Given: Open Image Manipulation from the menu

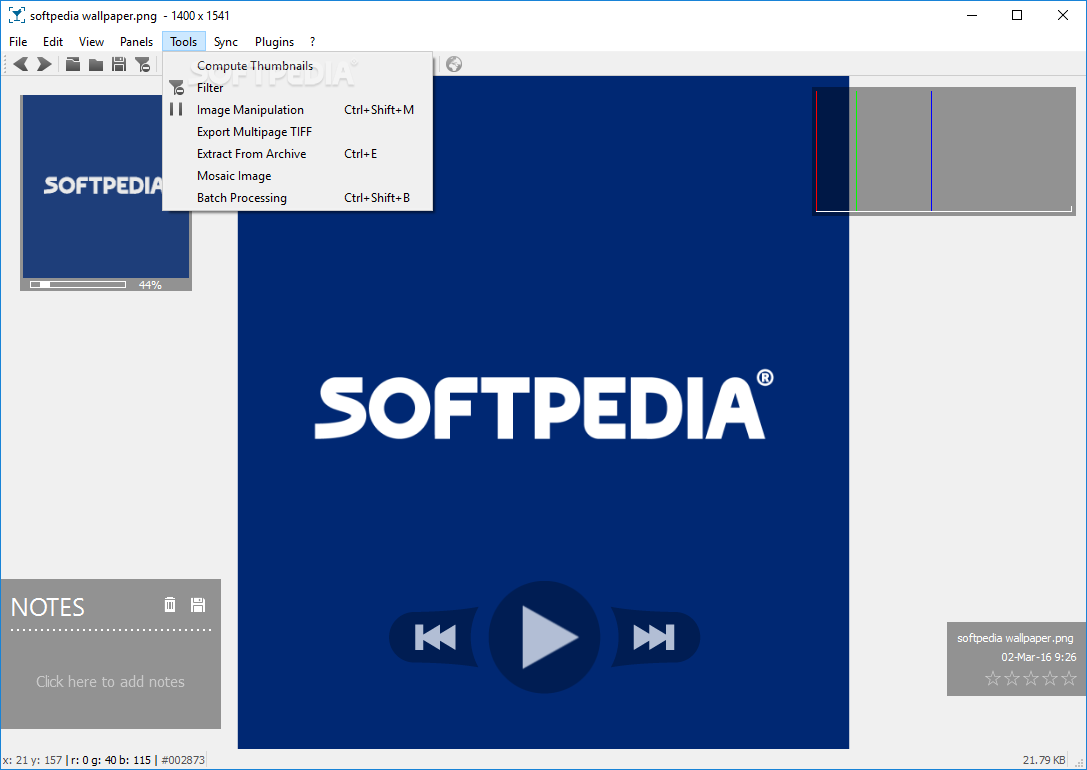Looking at the screenshot, I should pos(297,110).
